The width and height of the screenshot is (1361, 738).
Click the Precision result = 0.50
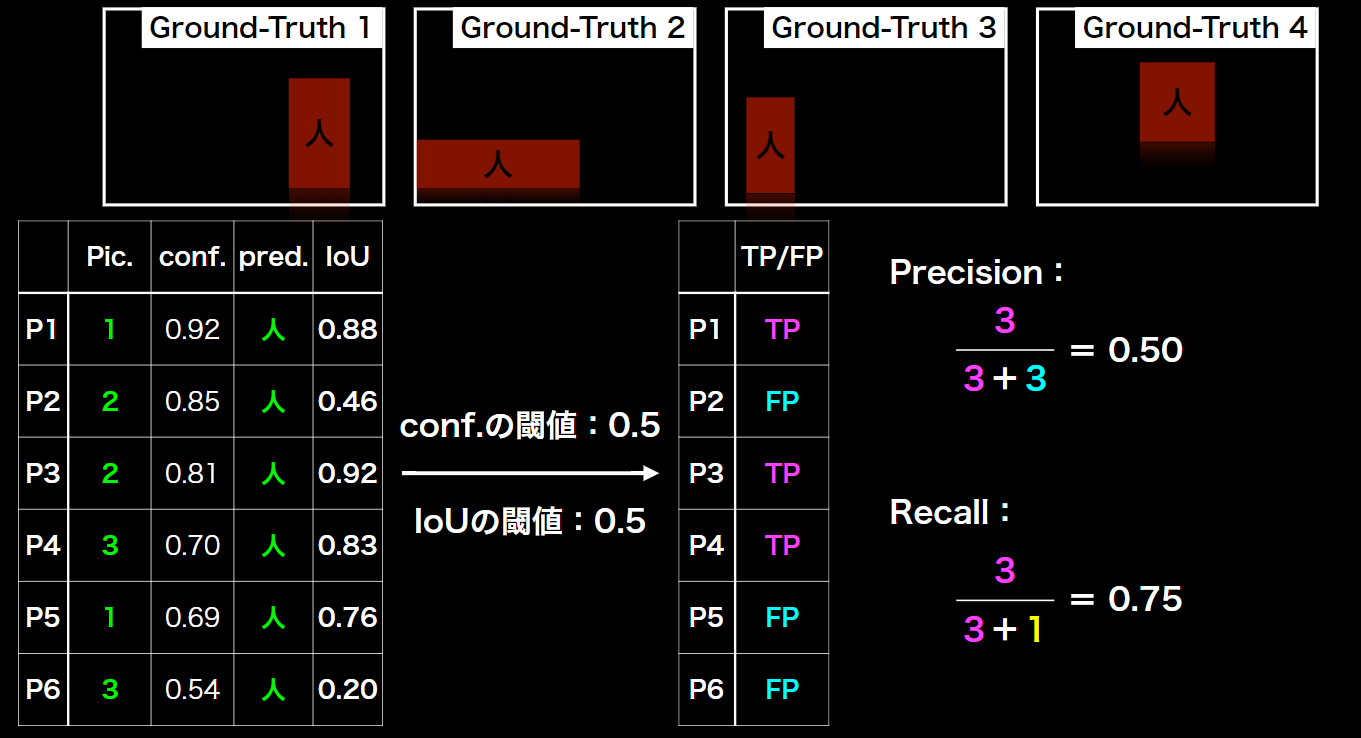coord(1127,350)
